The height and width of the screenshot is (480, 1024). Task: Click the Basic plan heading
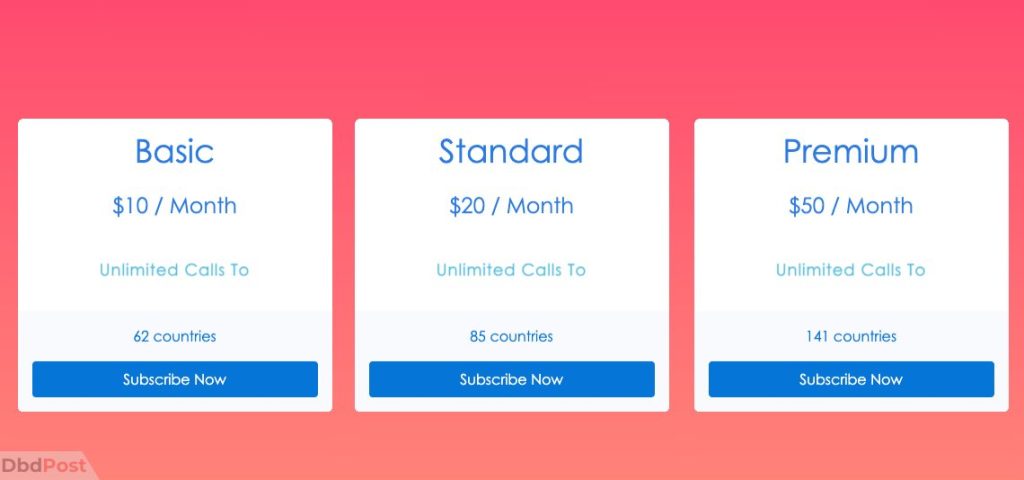[x=174, y=152]
